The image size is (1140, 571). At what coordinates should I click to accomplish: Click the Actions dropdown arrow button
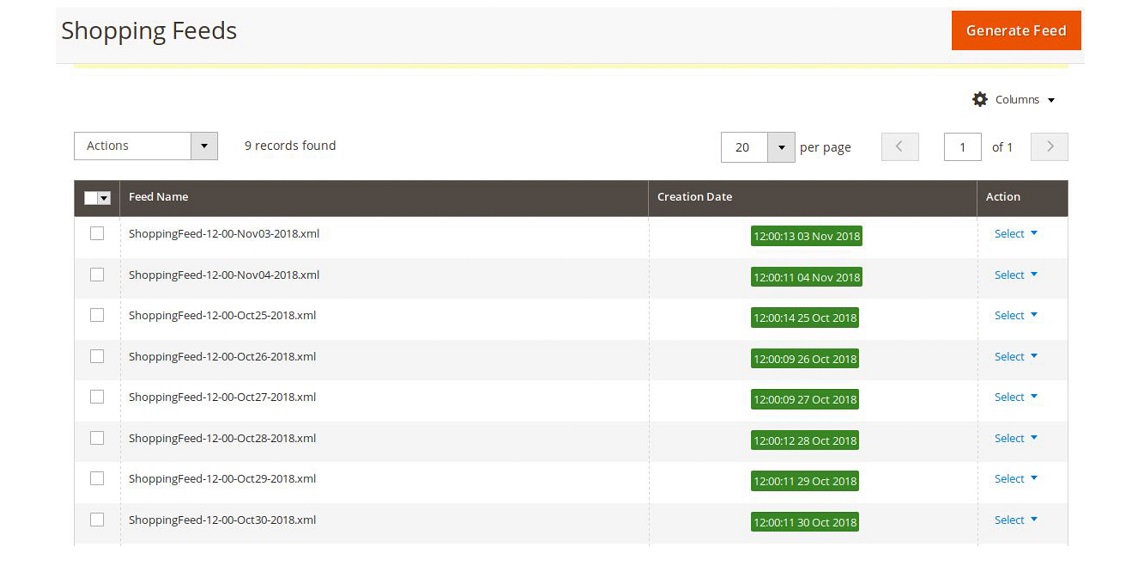[x=204, y=146]
